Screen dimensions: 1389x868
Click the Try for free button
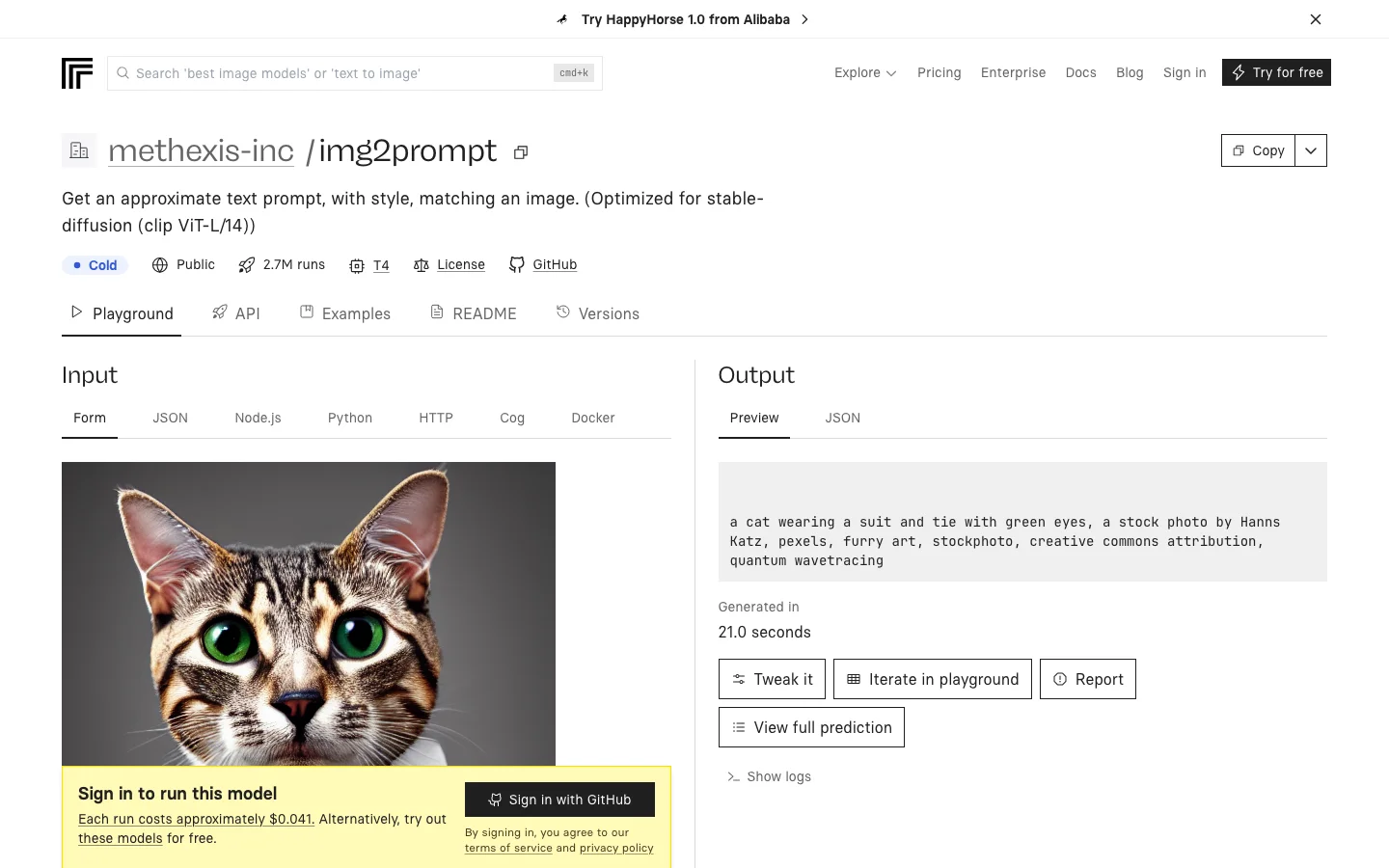click(1276, 72)
